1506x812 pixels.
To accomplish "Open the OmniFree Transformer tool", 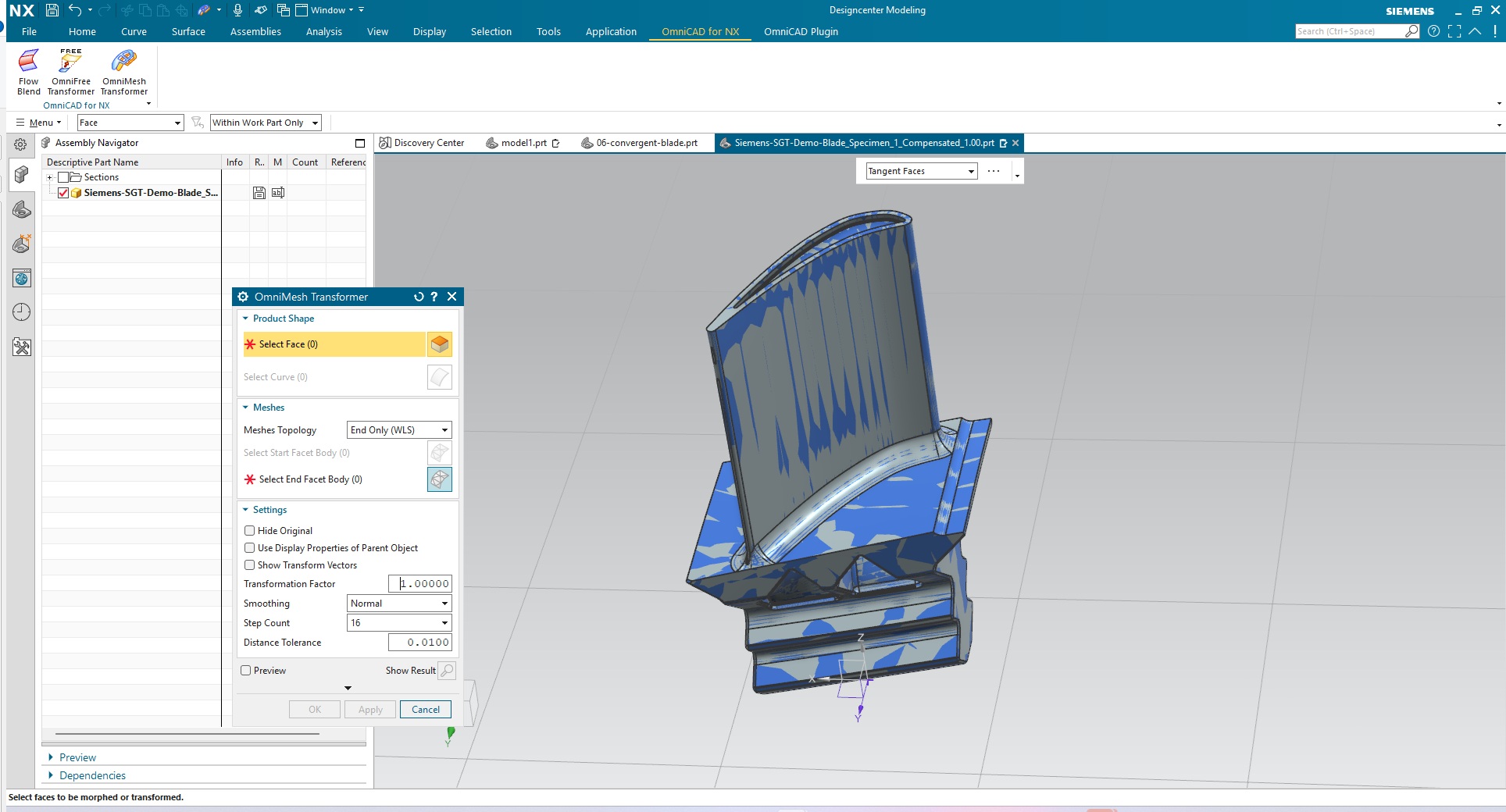I will pyautogui.click(x=70, y=61).
